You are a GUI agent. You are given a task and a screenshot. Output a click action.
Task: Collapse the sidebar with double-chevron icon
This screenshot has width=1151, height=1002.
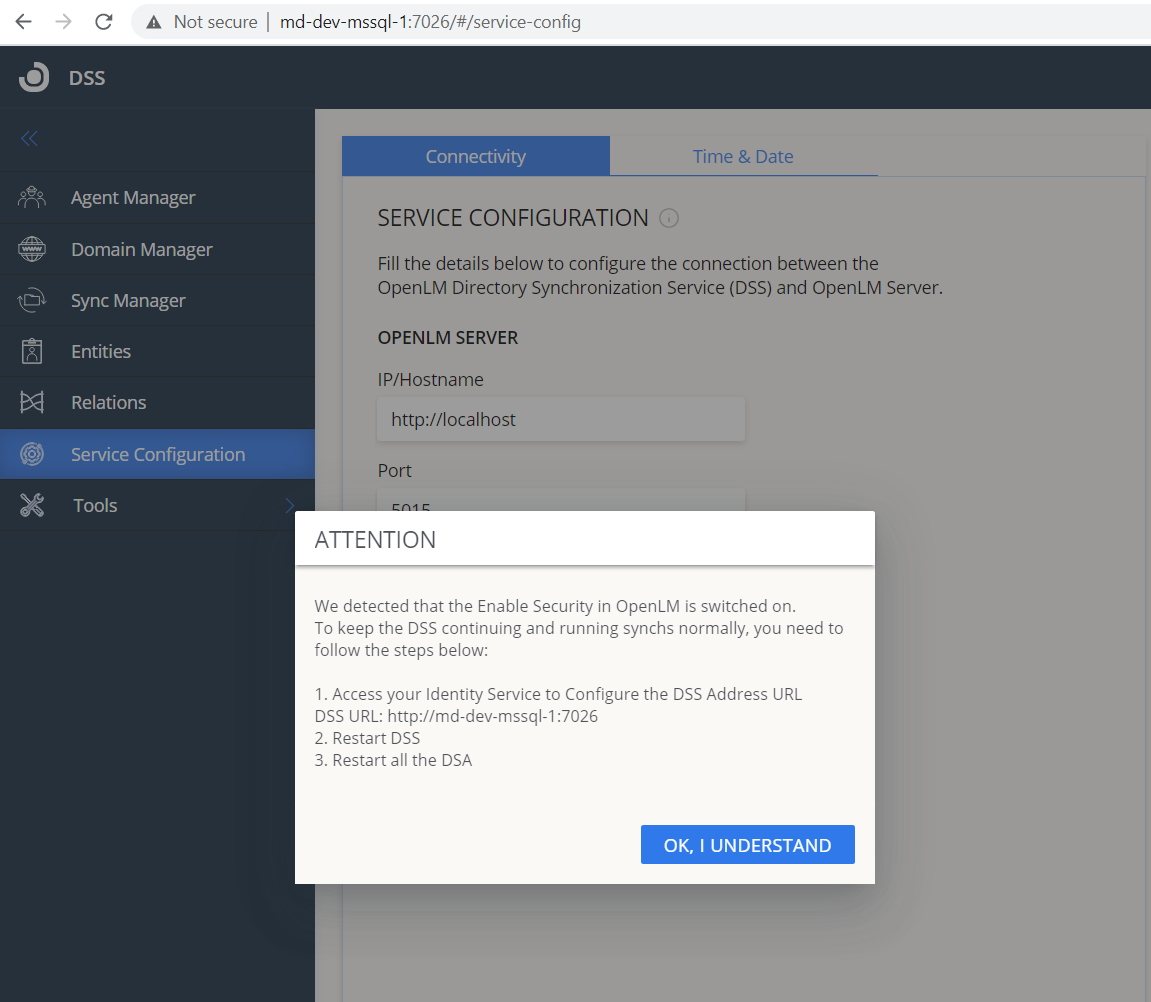click(x=29, y=139)
